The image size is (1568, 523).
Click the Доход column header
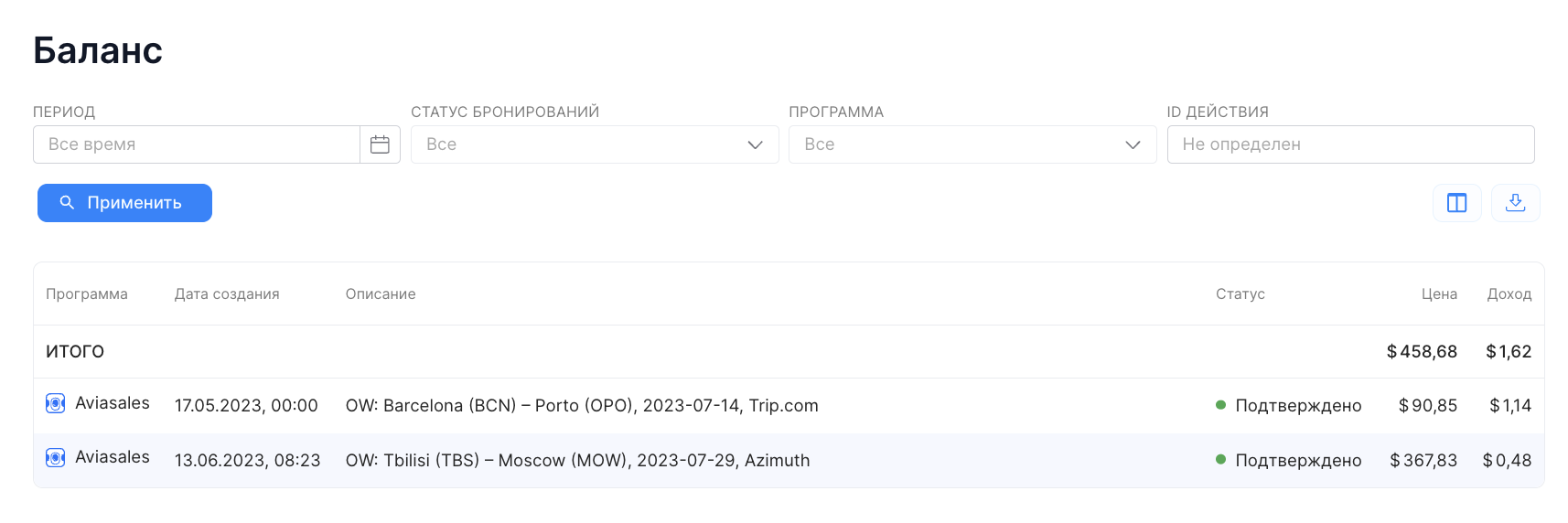pos(1509,294)
